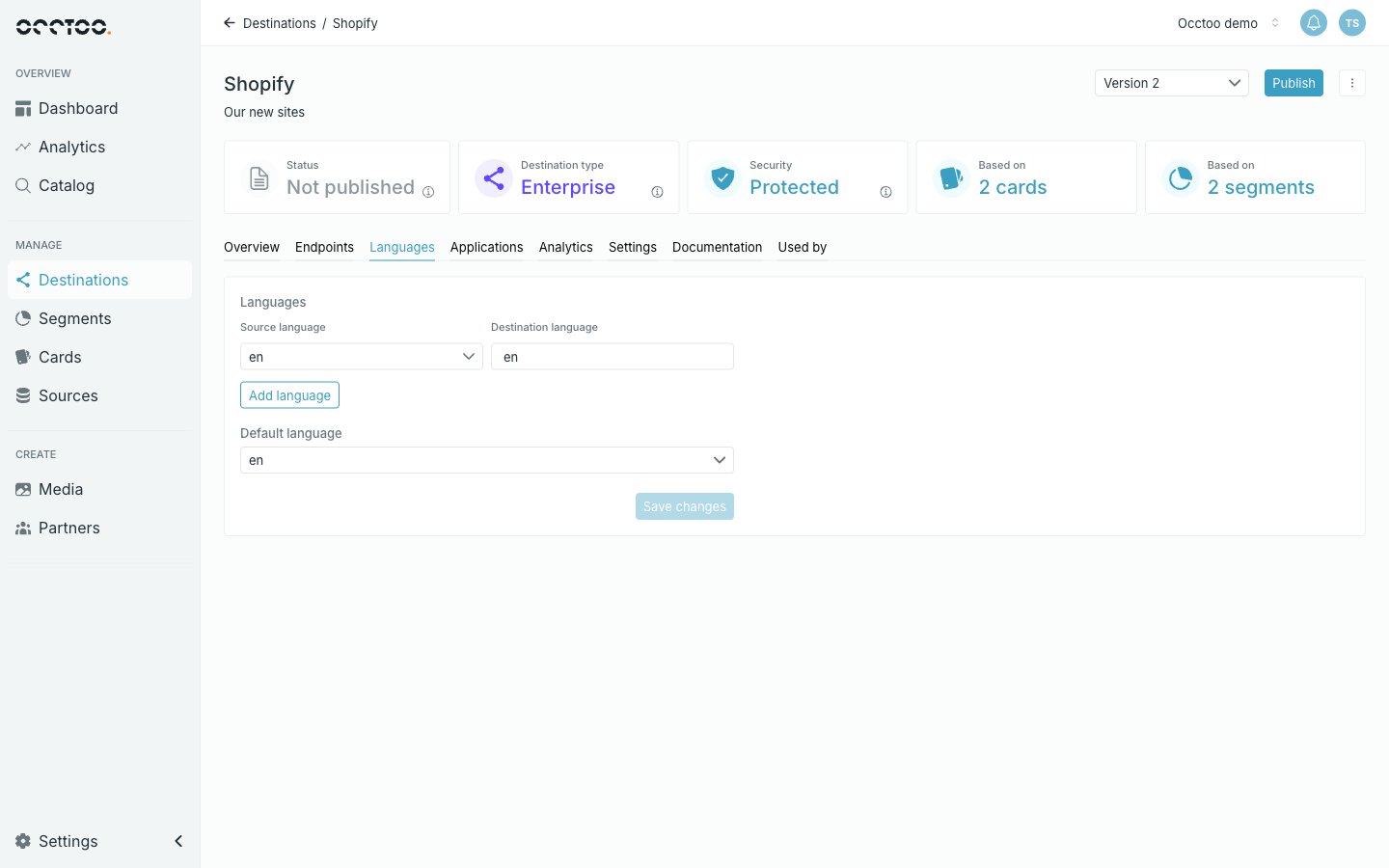Image resolution: width=1389 pixels, height=868 pixels.
Task: Open the TS user avatar menu
Action: pos(1352,23)
